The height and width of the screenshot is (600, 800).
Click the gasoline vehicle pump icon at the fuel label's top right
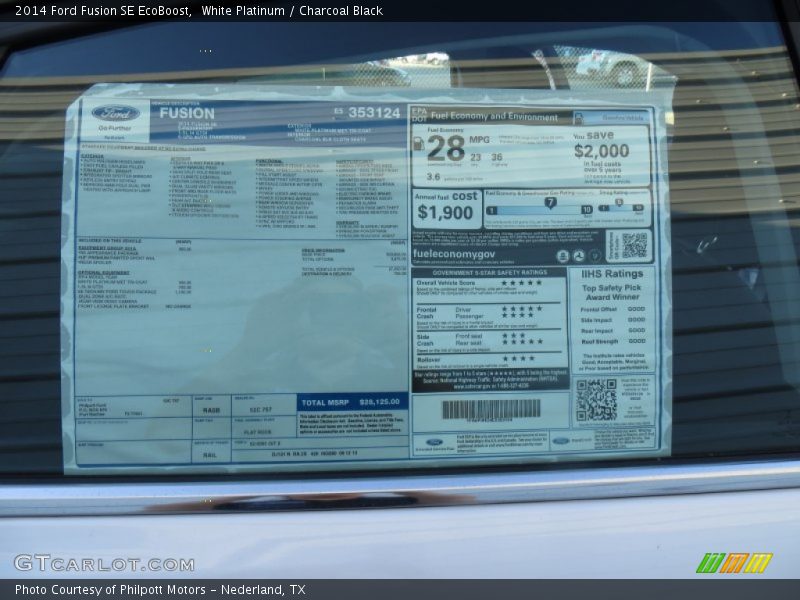(x=578, y=118)
